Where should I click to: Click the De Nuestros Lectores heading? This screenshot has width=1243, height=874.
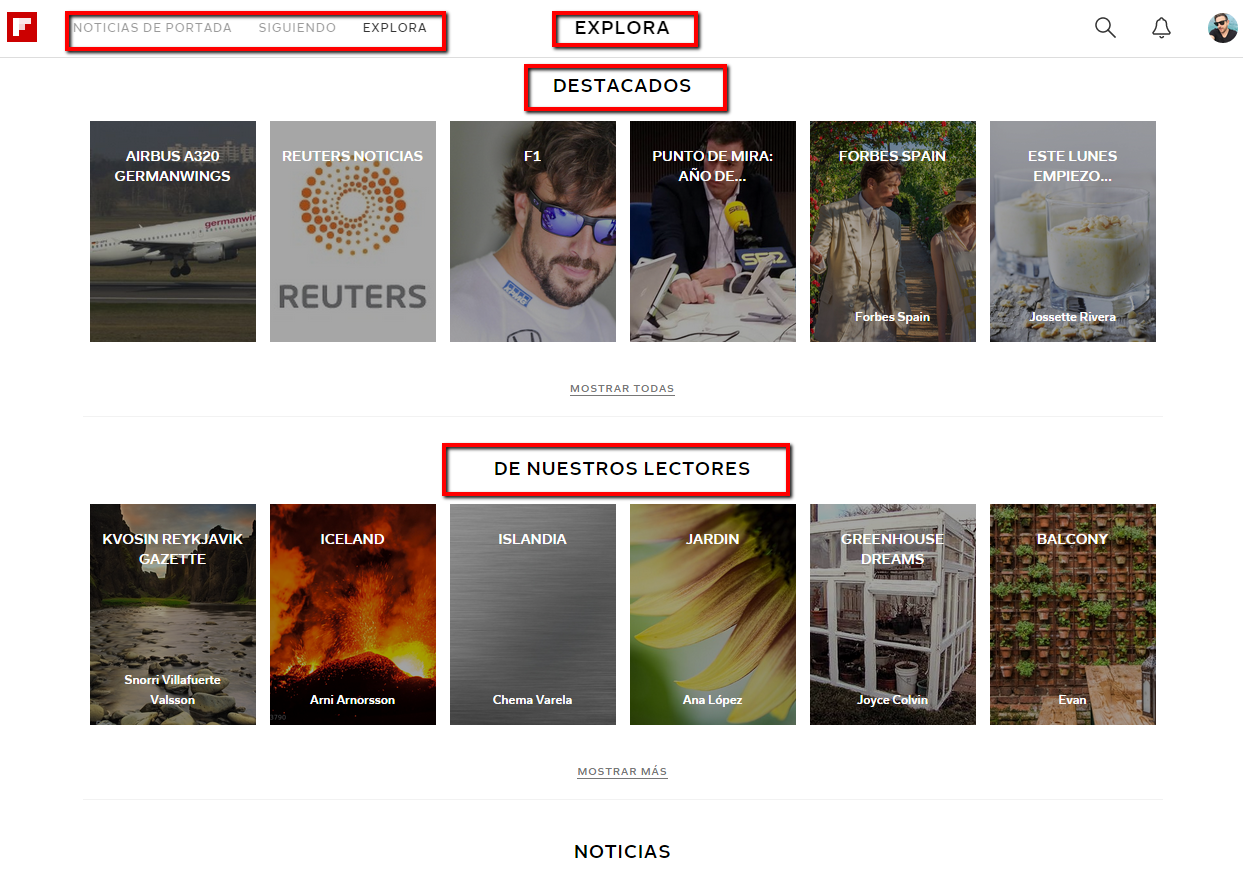tap(622, 469)
